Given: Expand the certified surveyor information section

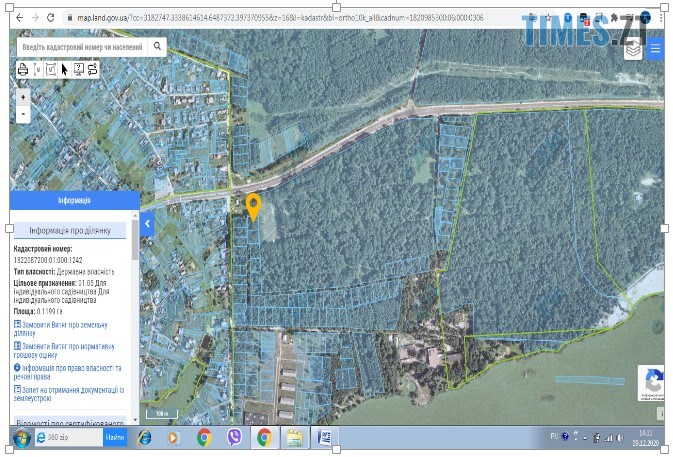Looking at the screenshot, I should pos(70,422).
